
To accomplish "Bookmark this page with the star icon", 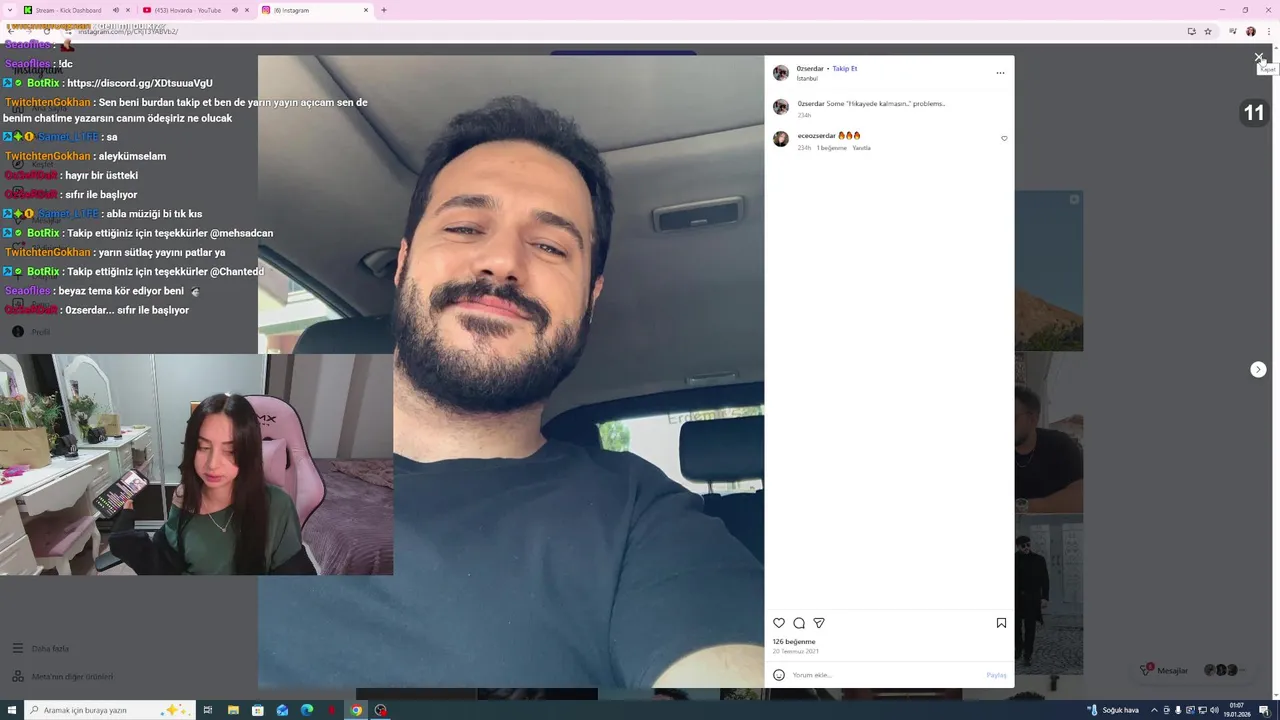I will [x=1208, y=31].
